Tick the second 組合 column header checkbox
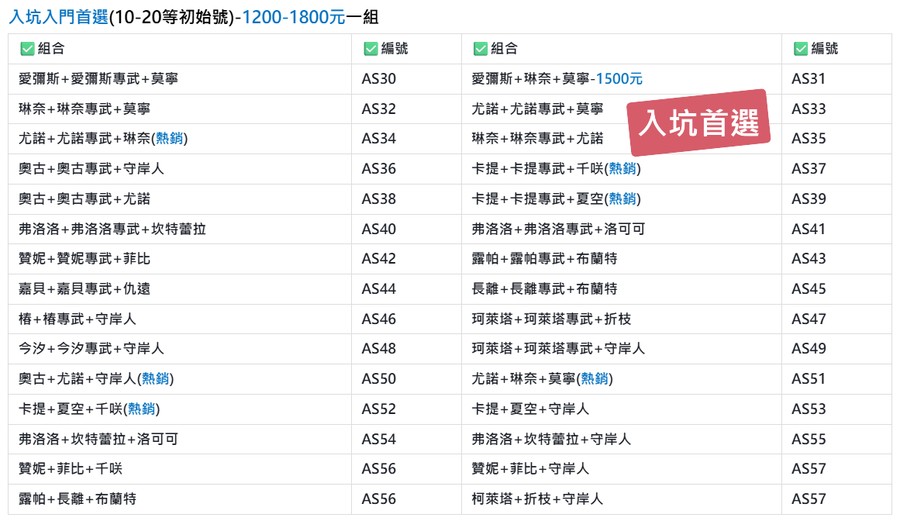The width and height of the screenshot is (900, 521). 480,49
